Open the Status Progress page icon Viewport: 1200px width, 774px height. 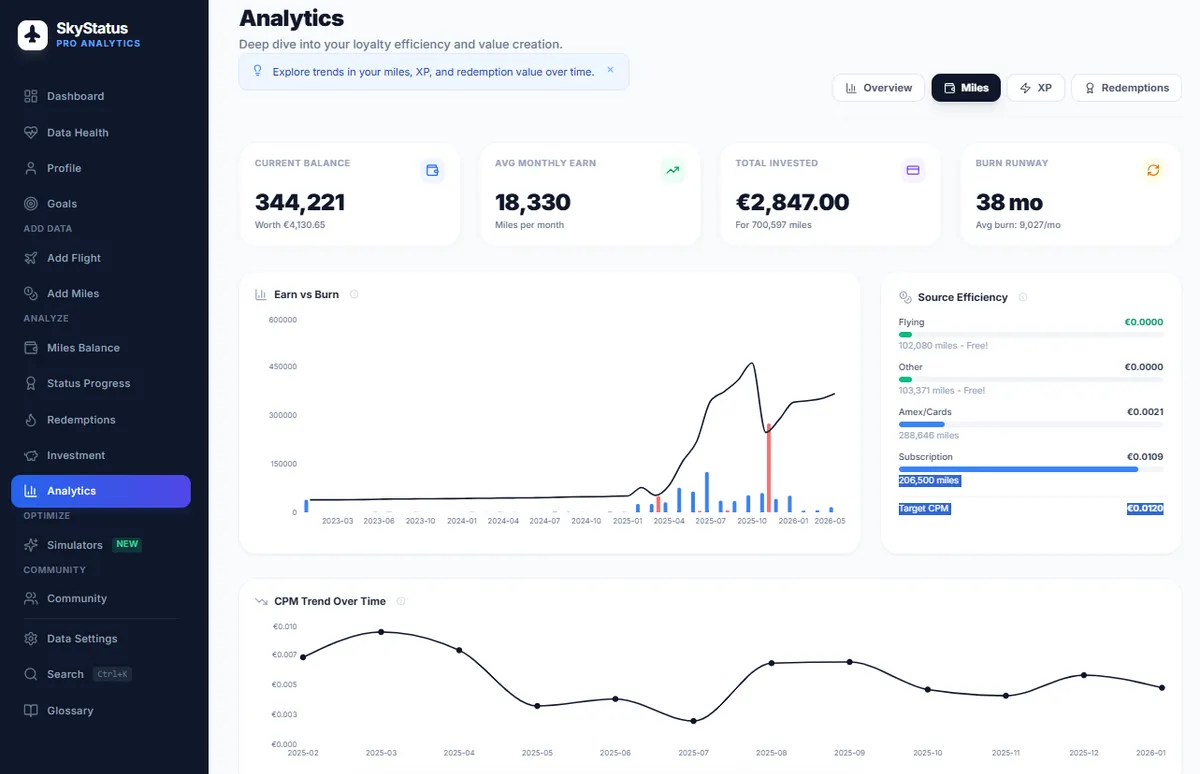click(x=30, y=383)
